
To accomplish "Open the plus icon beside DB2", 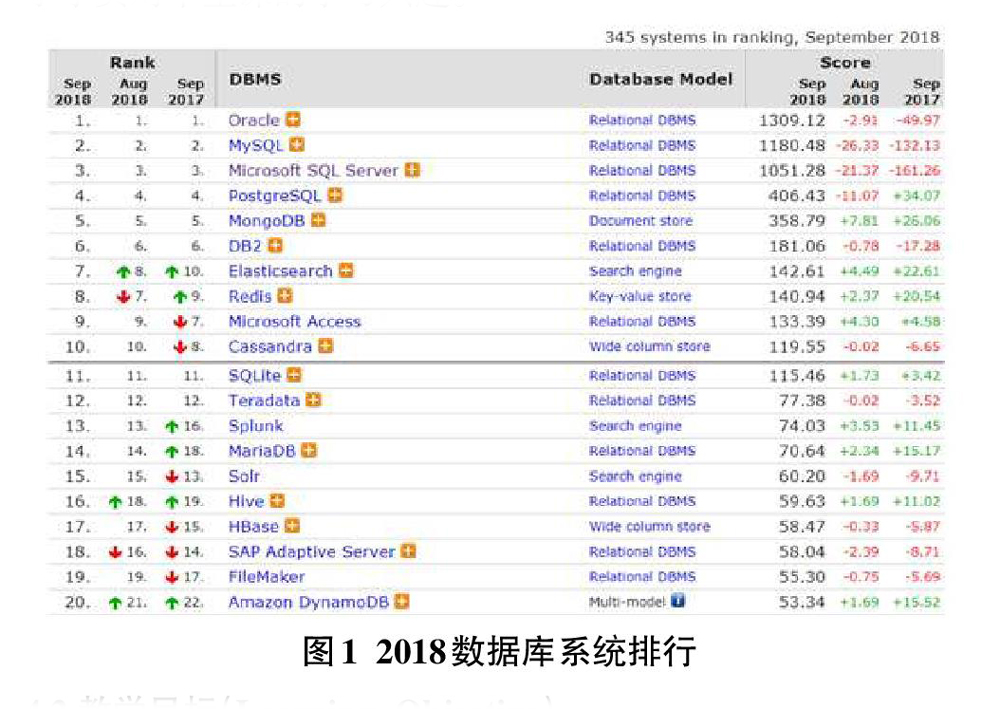I will point(275,245).
